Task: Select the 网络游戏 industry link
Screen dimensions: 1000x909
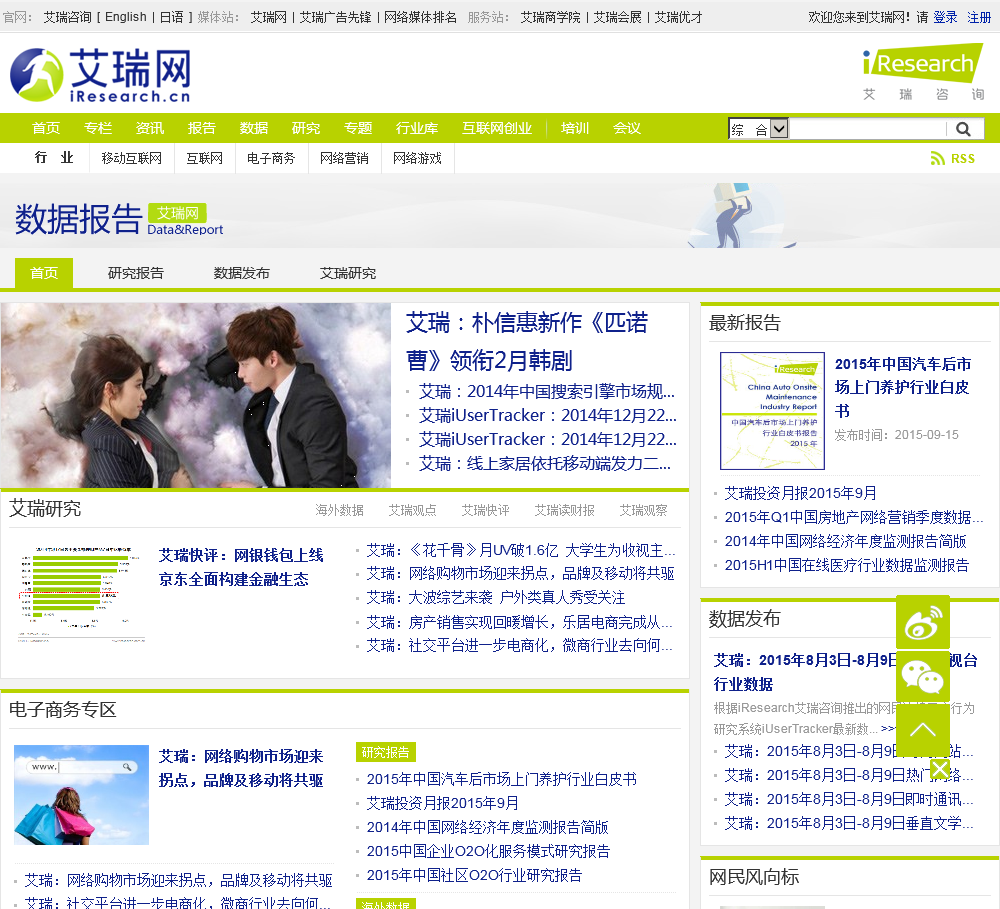Action: [x=418, y=158]
